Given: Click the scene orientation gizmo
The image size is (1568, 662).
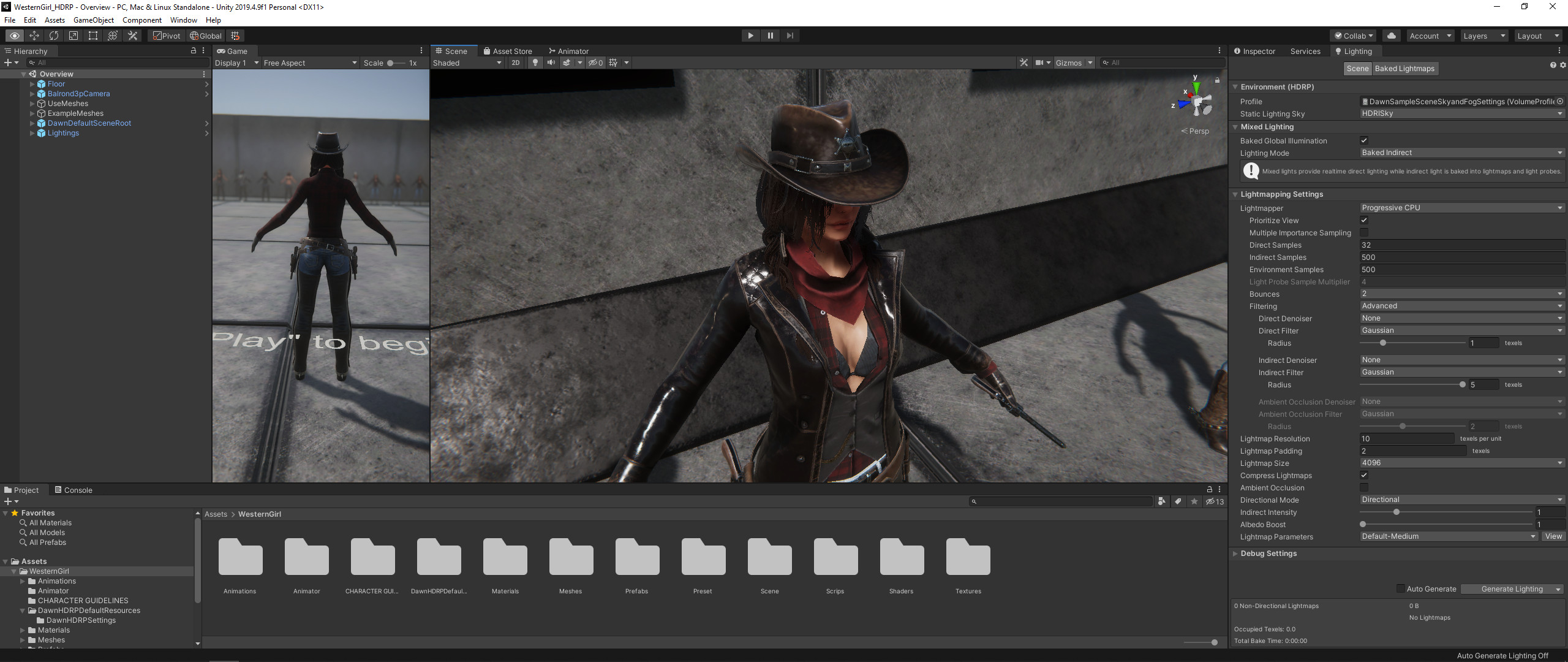Looking at the screenshot, I should [1196, 102].
